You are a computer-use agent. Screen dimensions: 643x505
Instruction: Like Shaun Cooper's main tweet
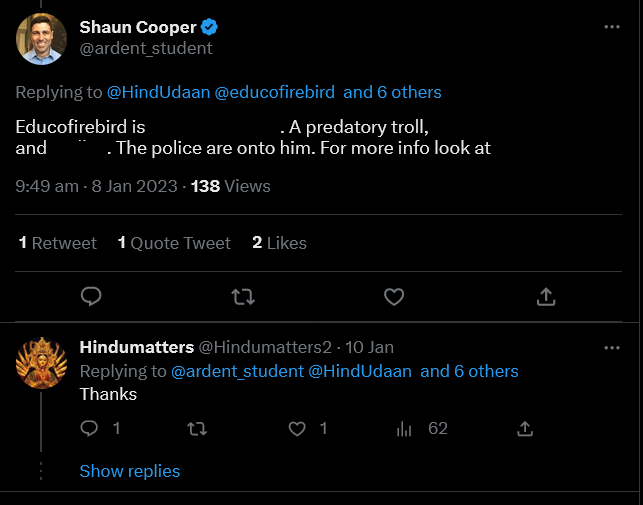pyautogui.click(x=394, y=296)
